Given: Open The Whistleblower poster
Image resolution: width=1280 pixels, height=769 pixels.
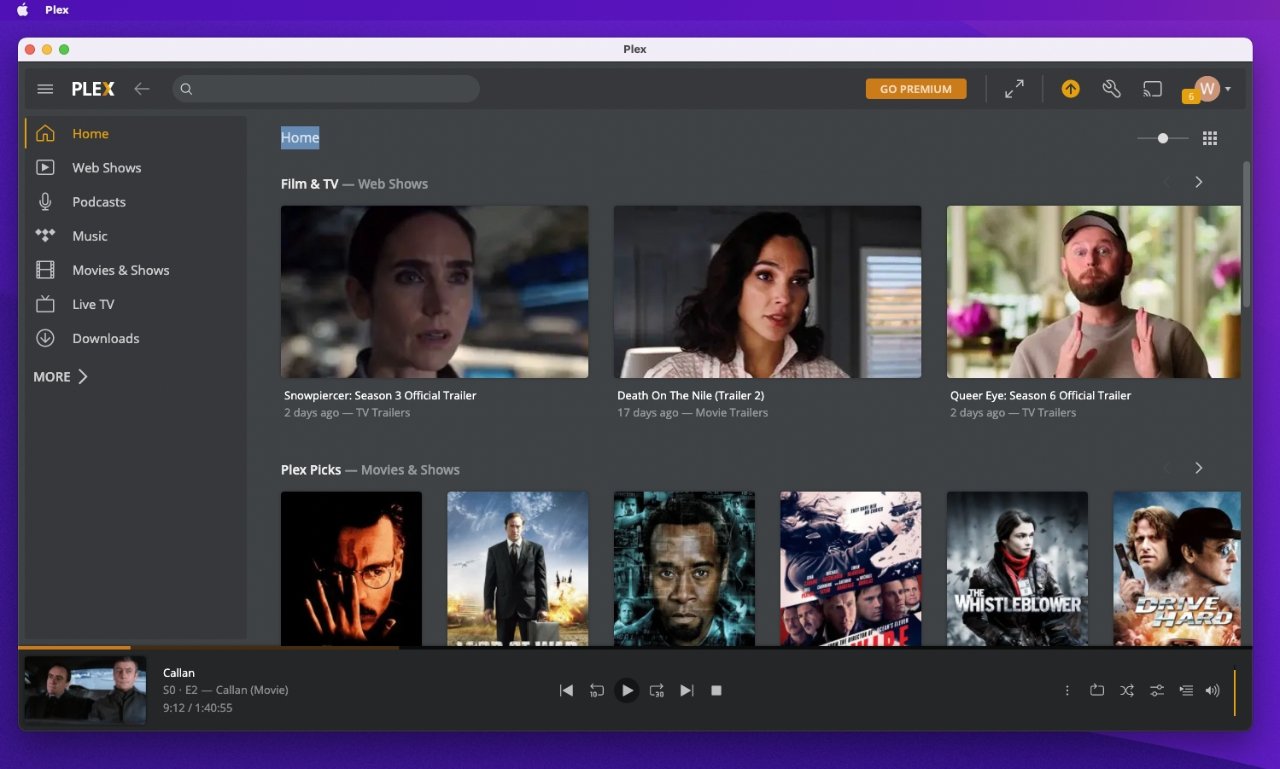Looking at the screenshot, I should tap(1017, 568).
